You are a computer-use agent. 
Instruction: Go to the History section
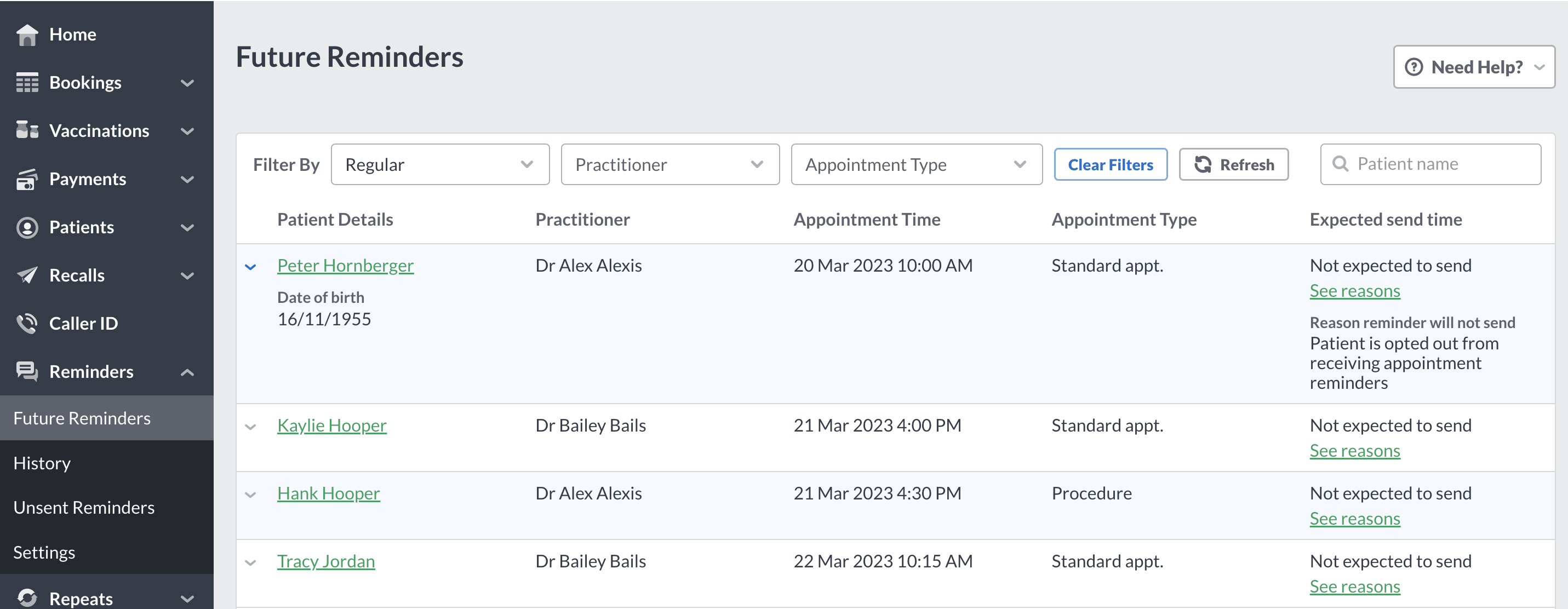click(42, 462)
